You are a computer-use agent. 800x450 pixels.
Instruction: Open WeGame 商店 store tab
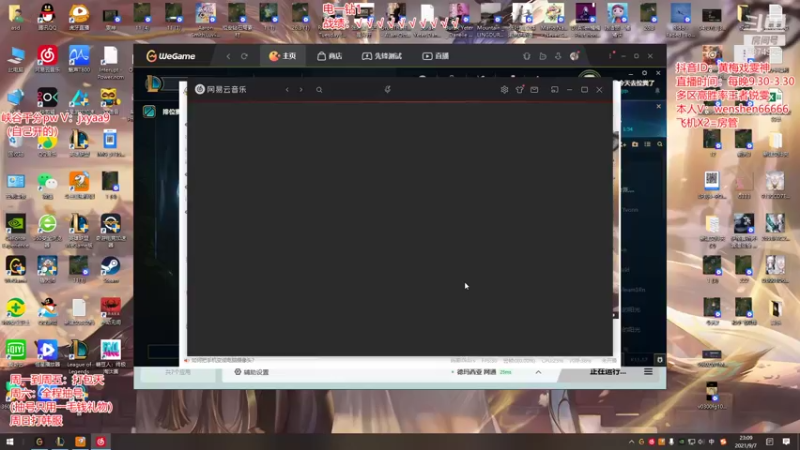coord(330,56)
